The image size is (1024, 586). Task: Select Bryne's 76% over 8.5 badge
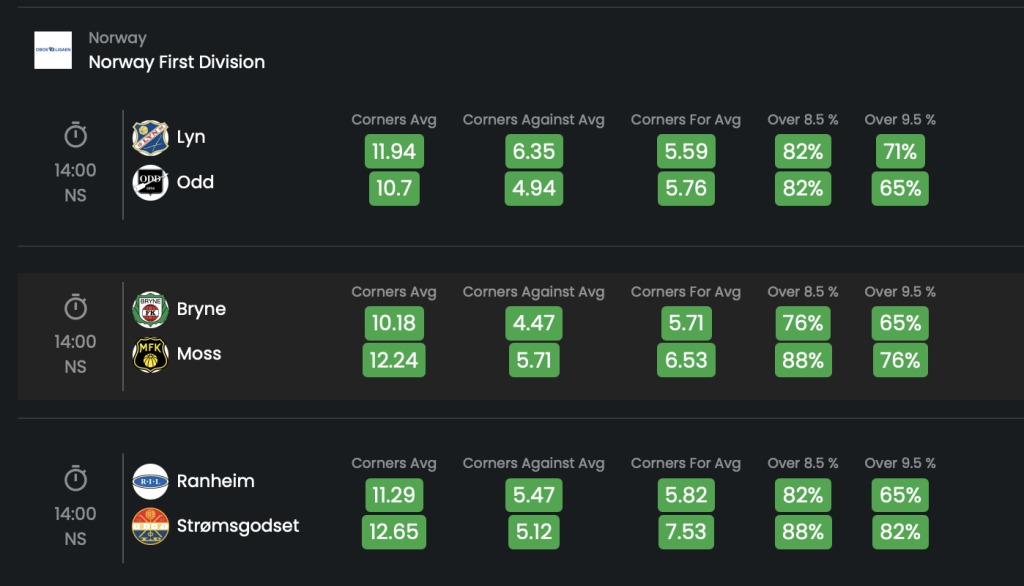point(803,323)
